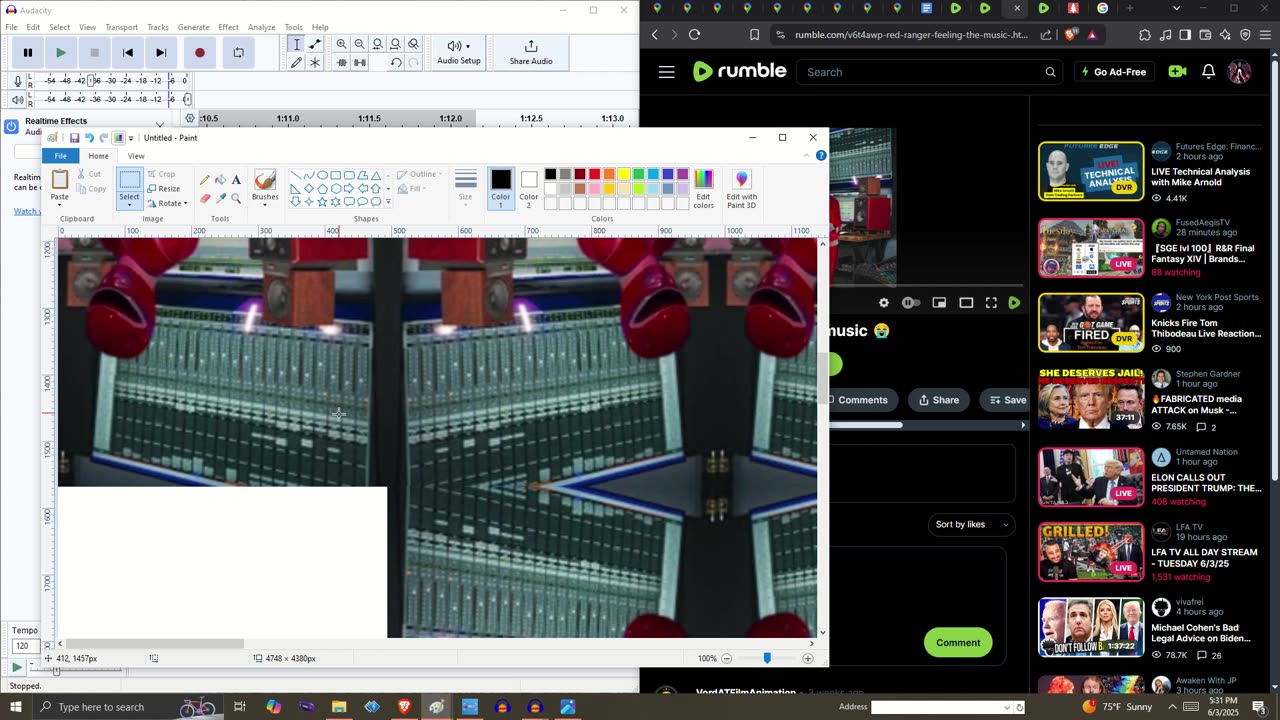Click the green Rumble upload camera icon
The image size is (1280, 720).
(1177, 72)
